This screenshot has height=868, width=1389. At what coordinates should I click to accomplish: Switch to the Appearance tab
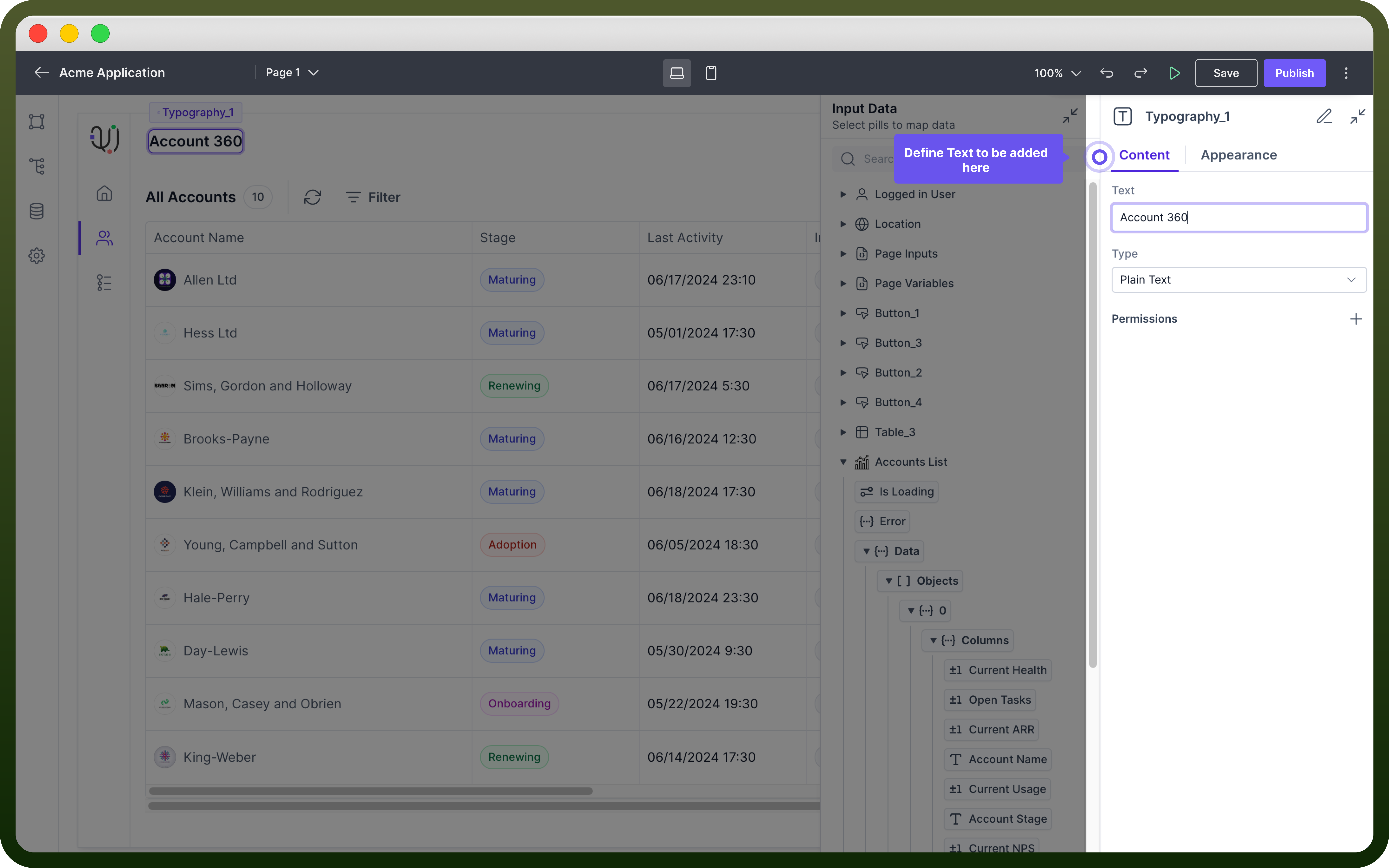(x=1239, y=155)
